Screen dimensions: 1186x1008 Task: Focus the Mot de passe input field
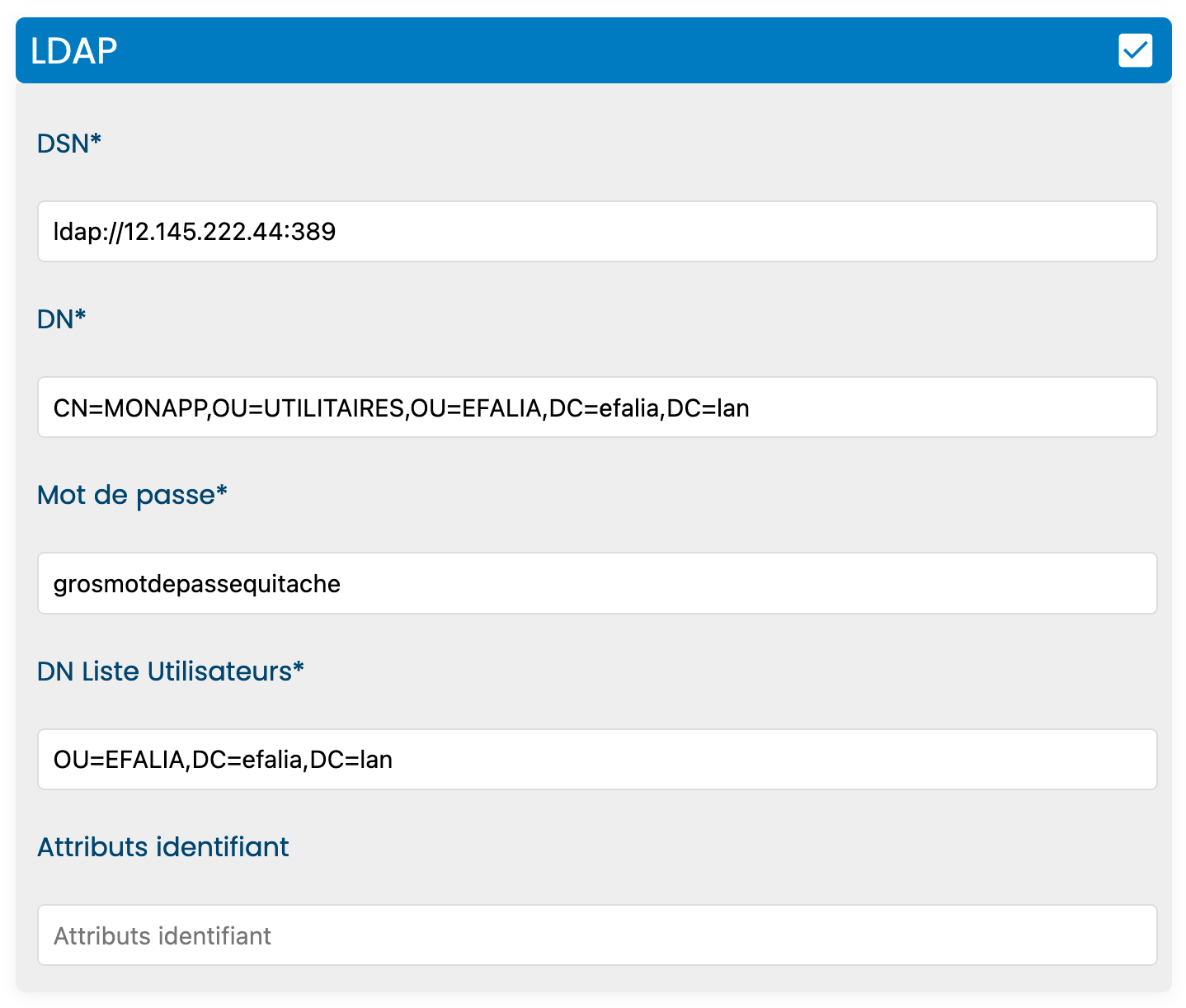click(742, 584)
